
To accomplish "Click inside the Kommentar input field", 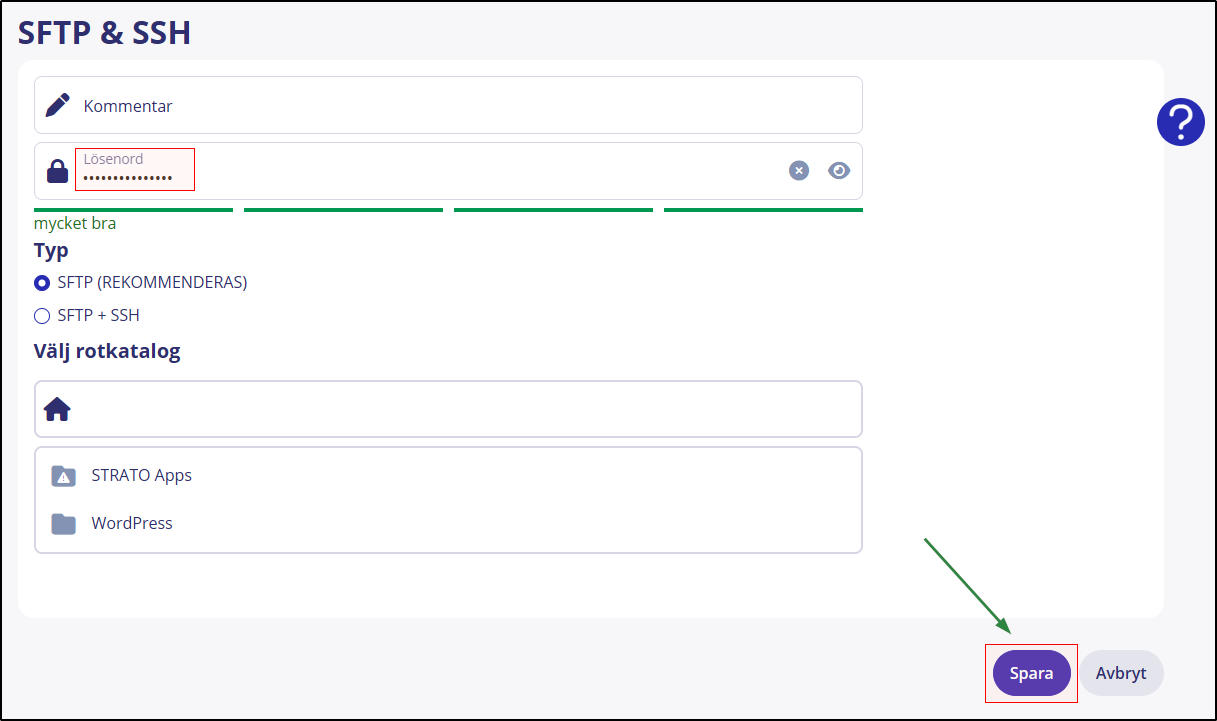I will [x=450, y=104].
